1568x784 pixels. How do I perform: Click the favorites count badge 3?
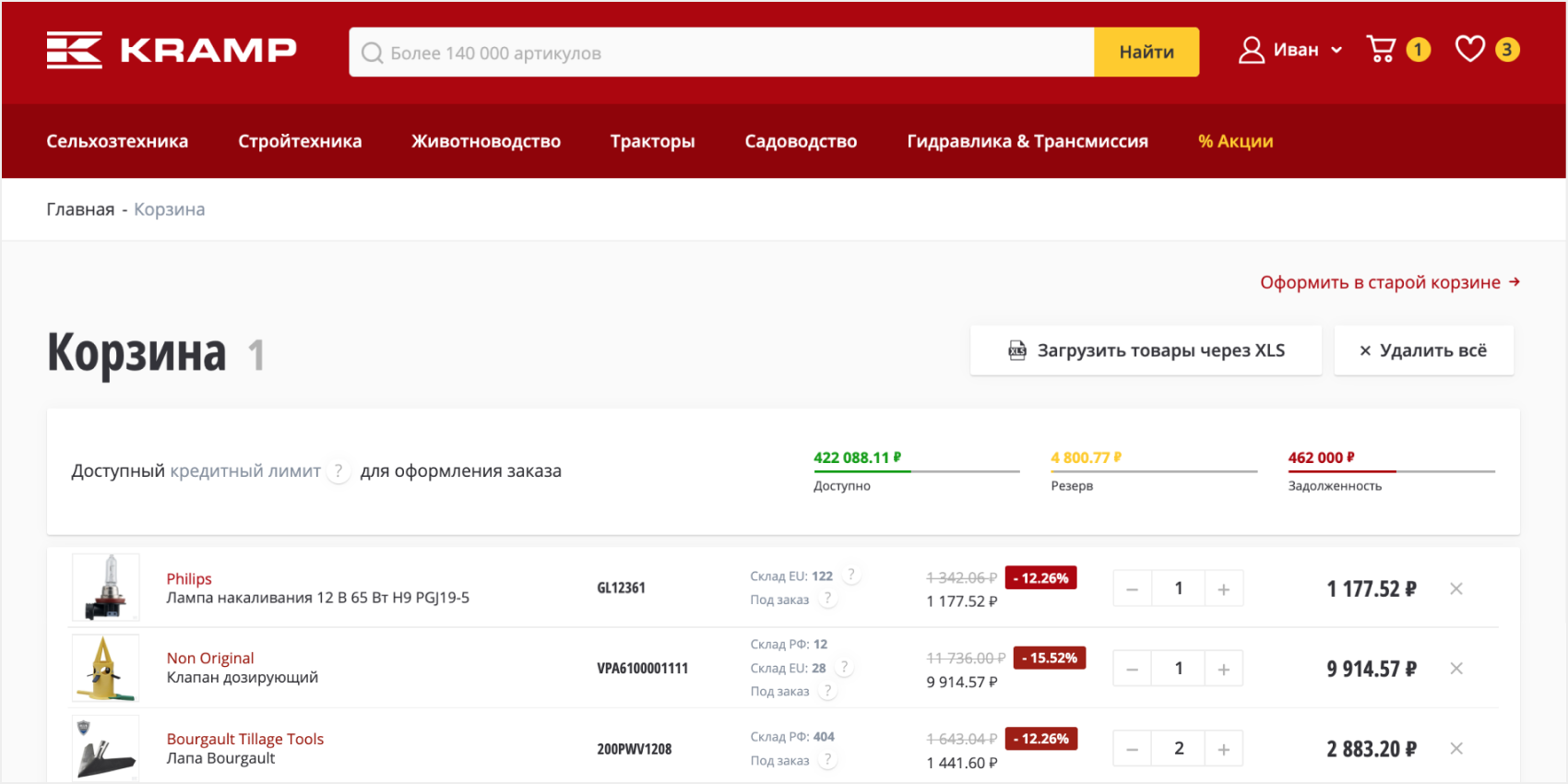[x=1507, y=50]
